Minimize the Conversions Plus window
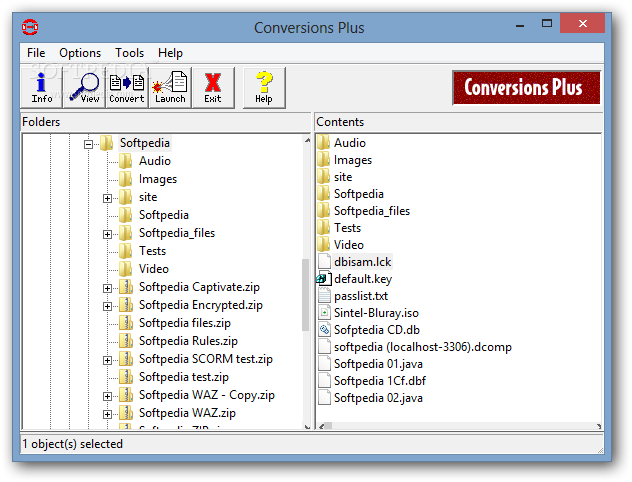Screen dimensions: 632x482 [x=520, y=24]
